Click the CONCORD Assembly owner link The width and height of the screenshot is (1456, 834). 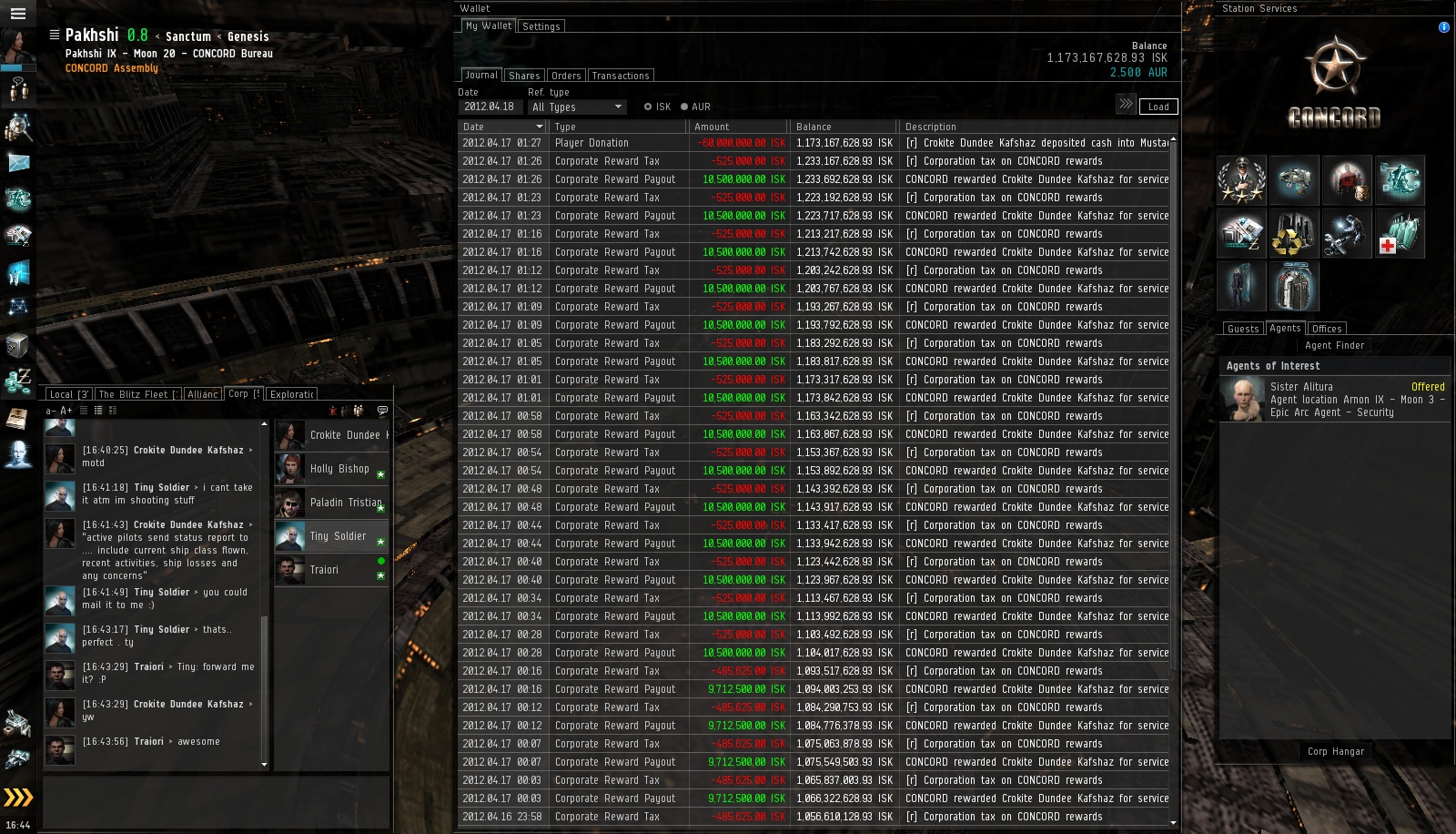coord(112,68)
